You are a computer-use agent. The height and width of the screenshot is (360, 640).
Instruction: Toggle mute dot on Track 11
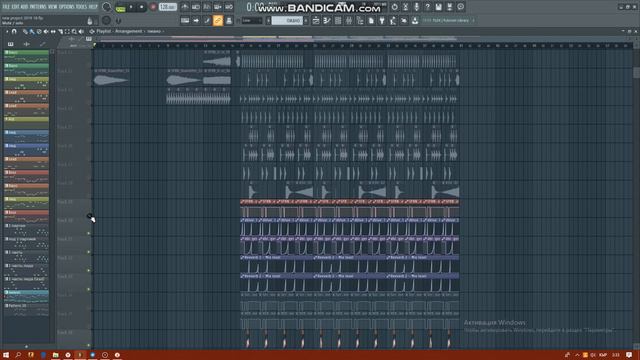tap(89, 252)
